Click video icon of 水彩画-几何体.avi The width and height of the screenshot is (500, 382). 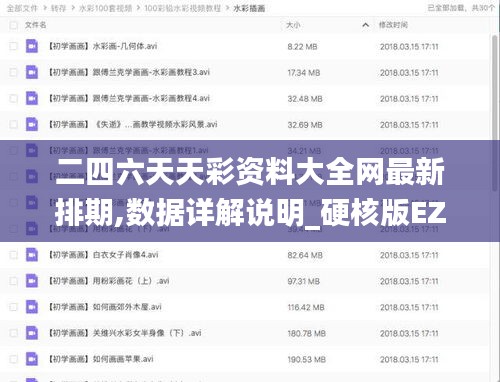tap(32, 46)
